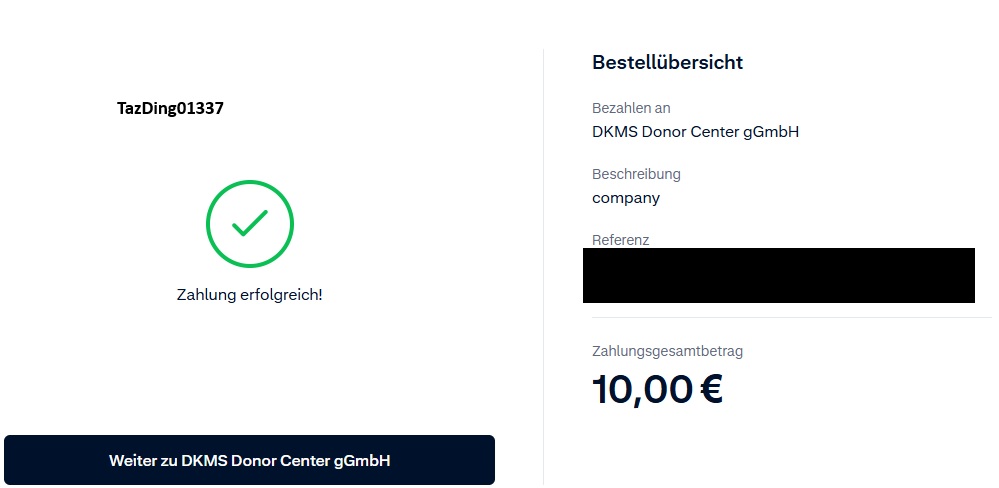Click the green checkmark success icon
The width and height of the screenshot is (999, 488).
249,224
